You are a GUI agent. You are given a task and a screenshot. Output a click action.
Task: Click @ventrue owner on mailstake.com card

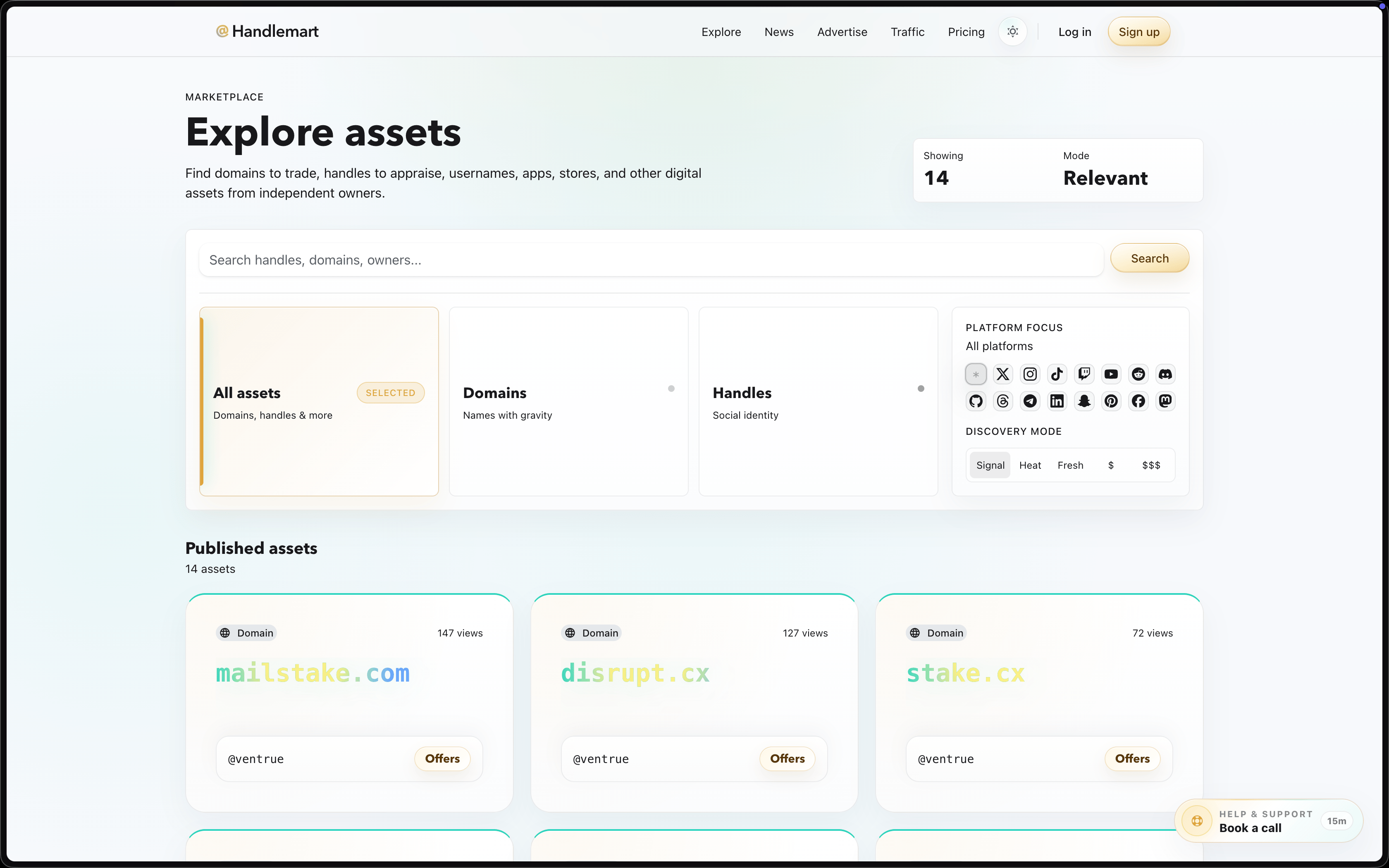256,759
